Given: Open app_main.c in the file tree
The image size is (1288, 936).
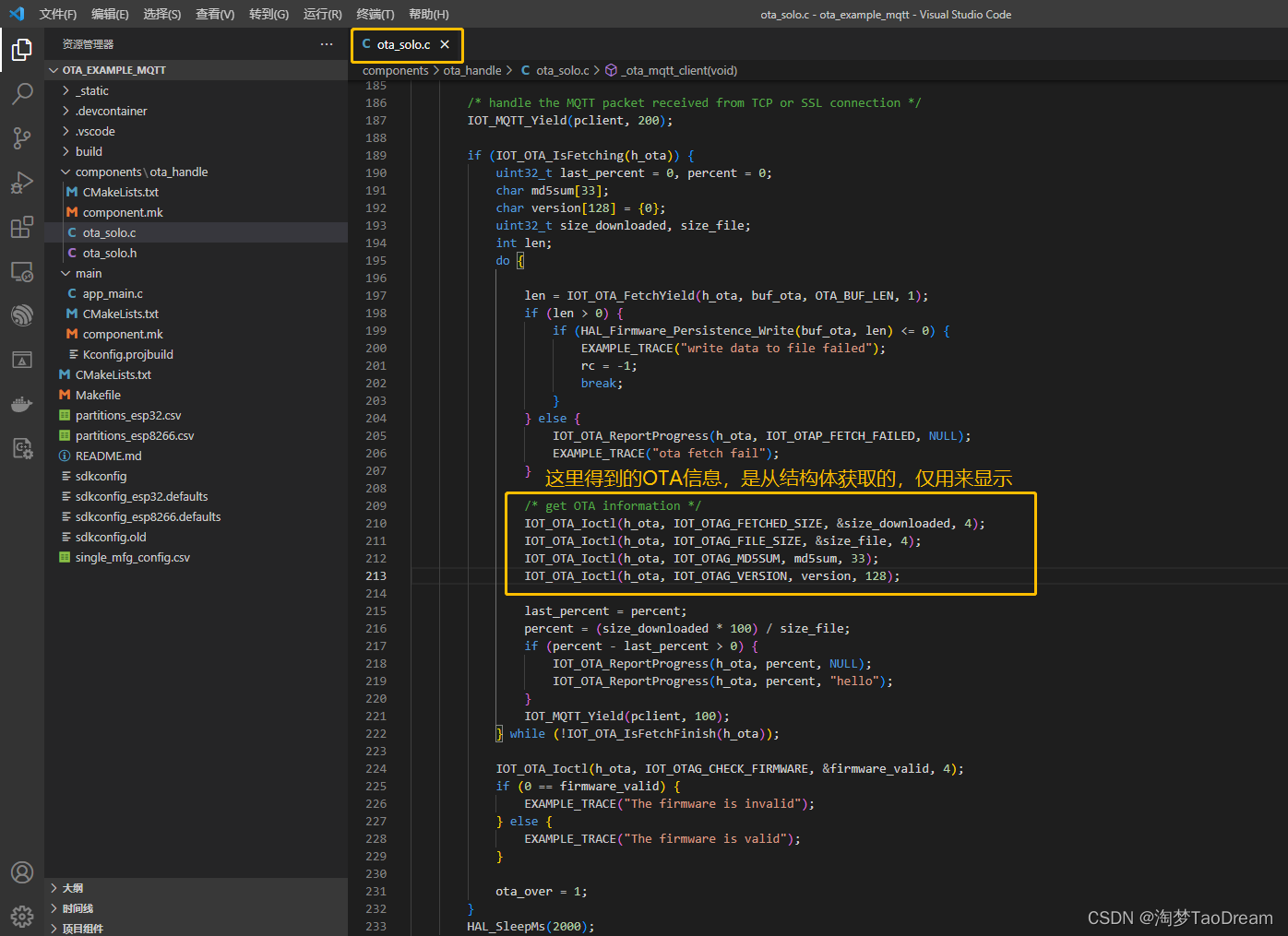Looking at the screenshot, I should coord(113,293).
